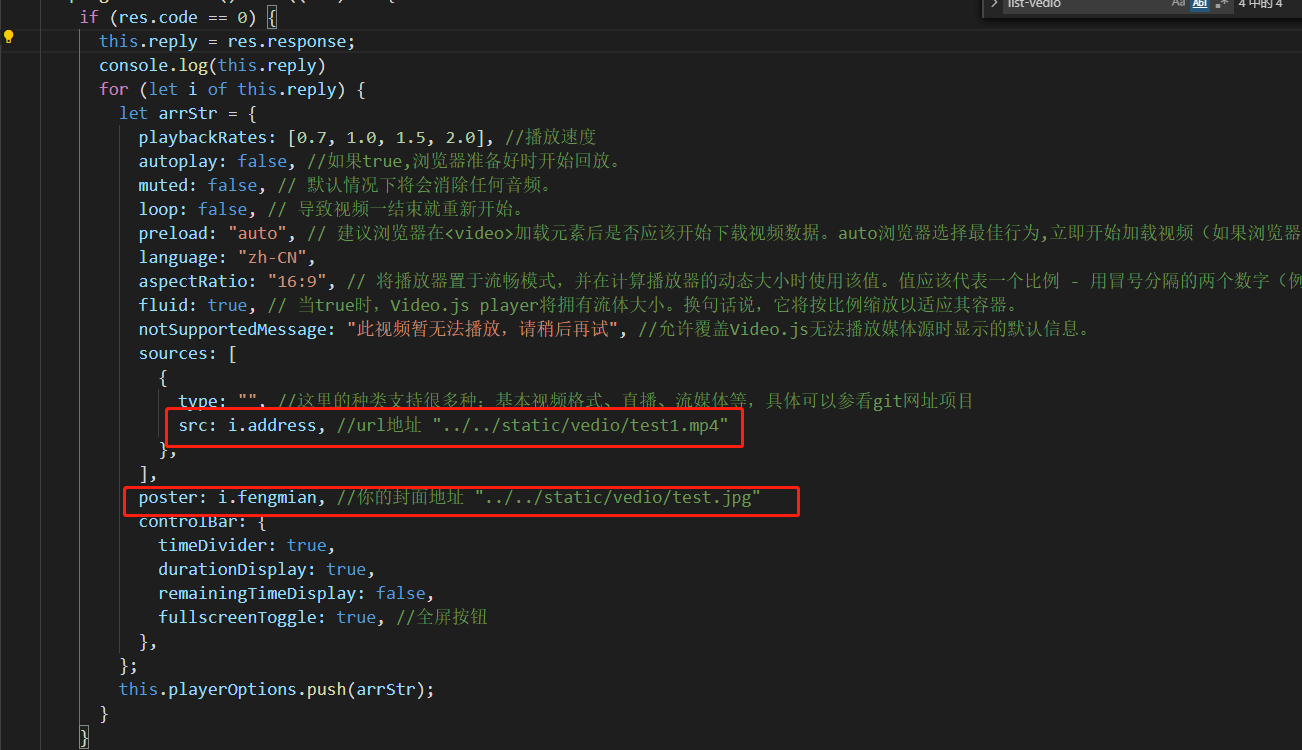
Task: Click the 'remainingTimeDisplay' property
Action: (x=257, y=593)
